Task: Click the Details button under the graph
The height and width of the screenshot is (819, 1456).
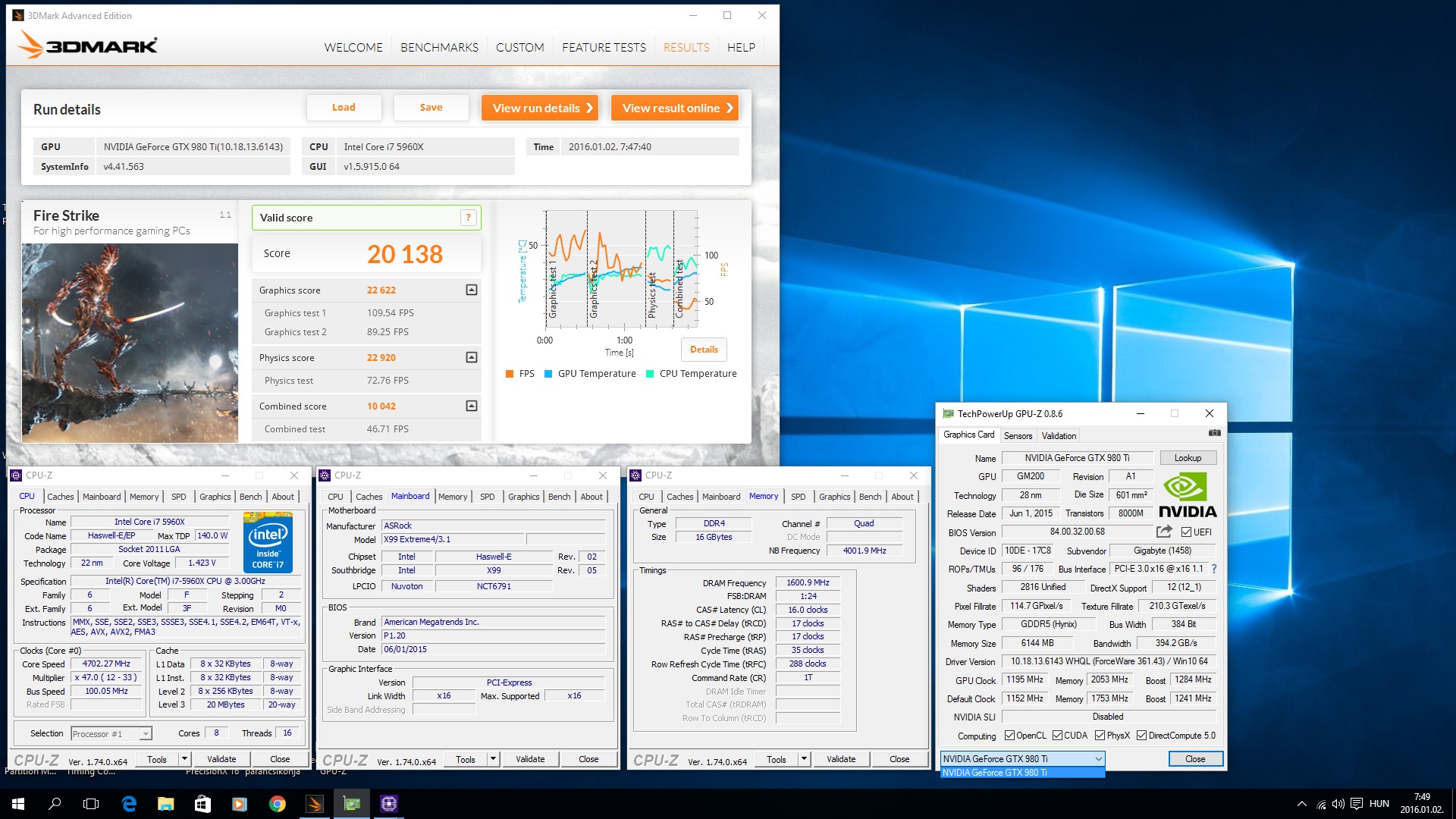Action: 704,350
